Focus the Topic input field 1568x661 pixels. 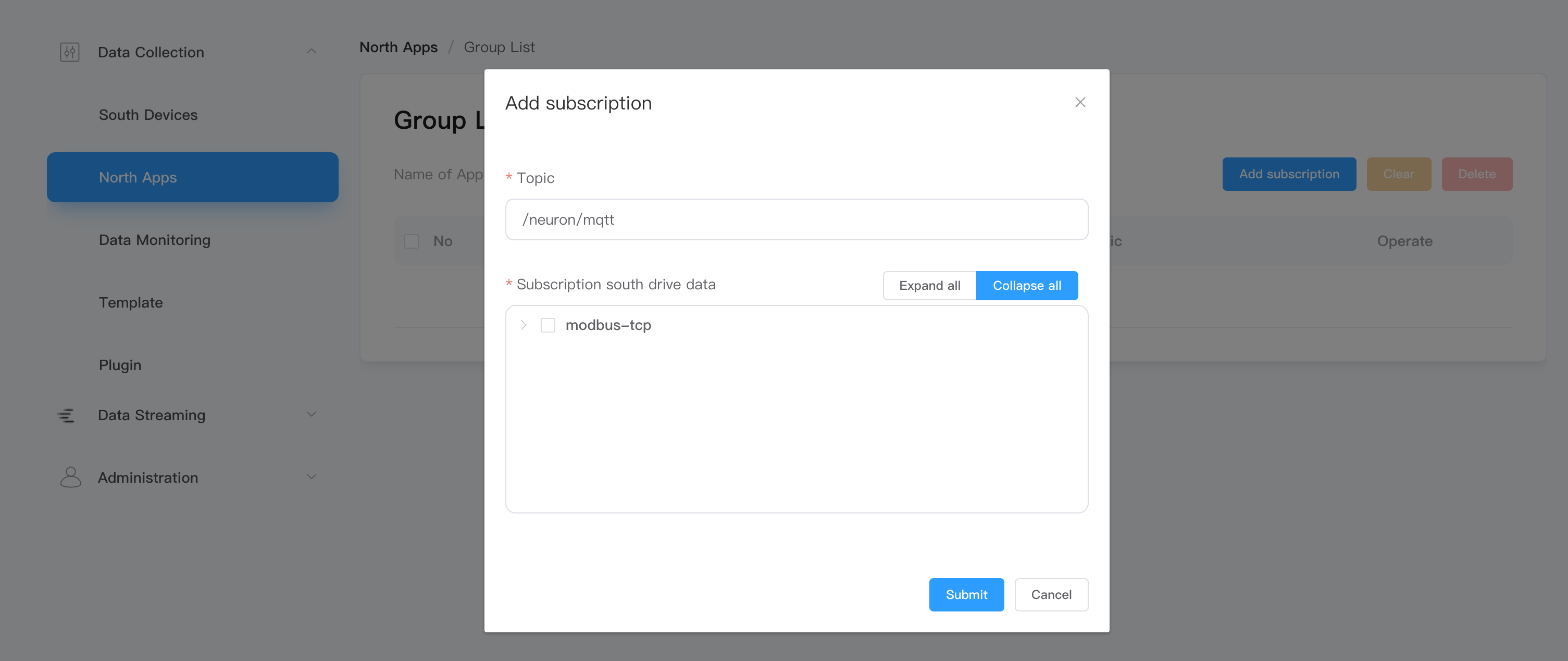coord(796,220)
